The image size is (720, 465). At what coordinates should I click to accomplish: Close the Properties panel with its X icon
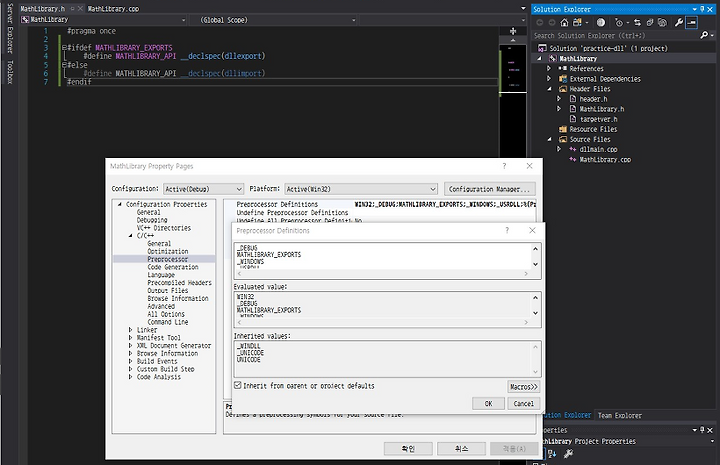coord(710,430)
